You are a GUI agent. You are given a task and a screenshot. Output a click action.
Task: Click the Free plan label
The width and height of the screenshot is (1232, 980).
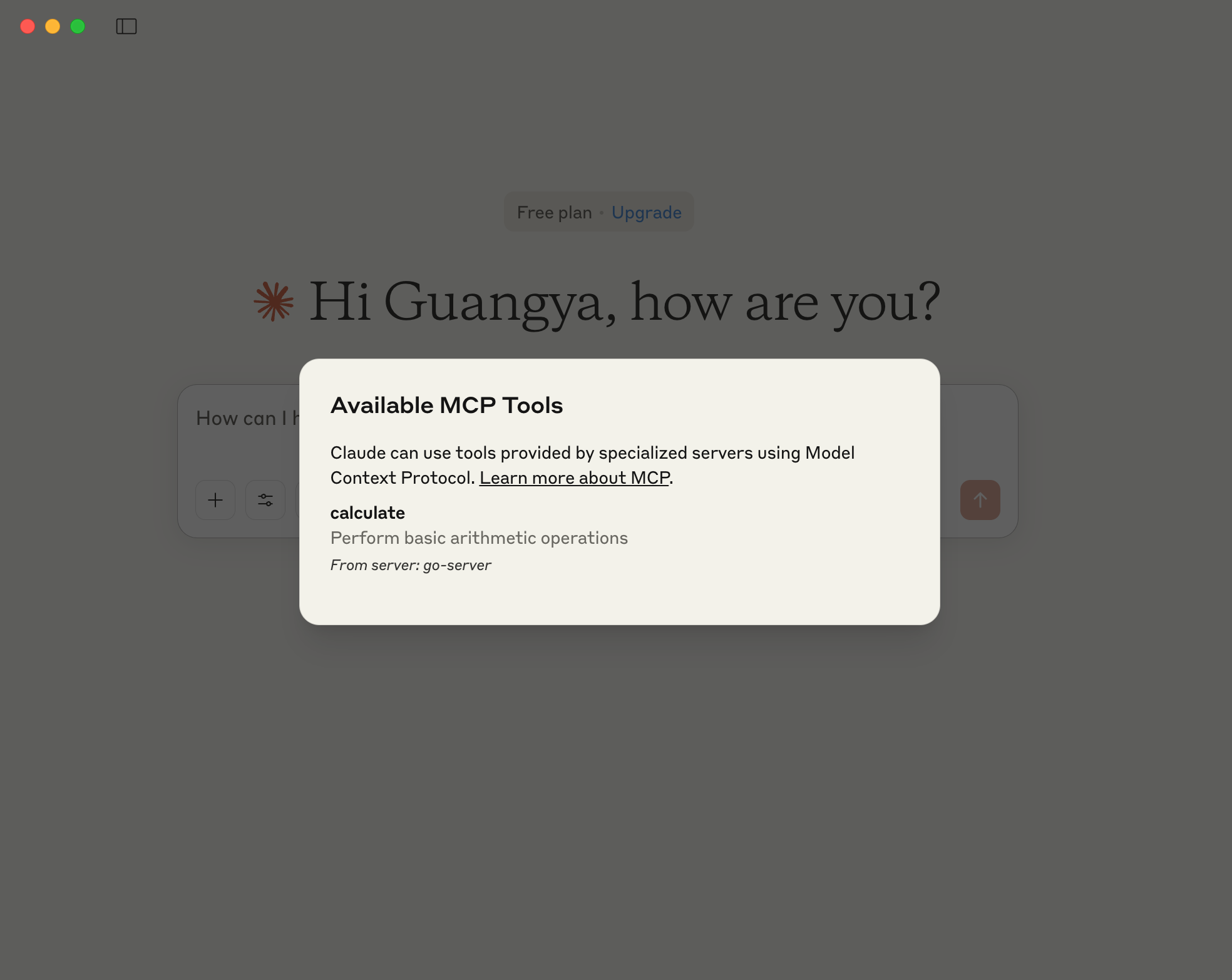point(555,213)
